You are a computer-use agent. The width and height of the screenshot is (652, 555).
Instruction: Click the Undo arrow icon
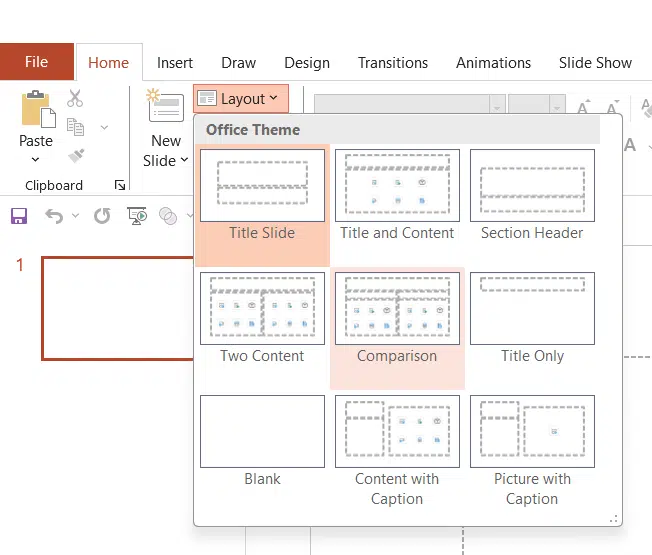[x=53, y=216]
